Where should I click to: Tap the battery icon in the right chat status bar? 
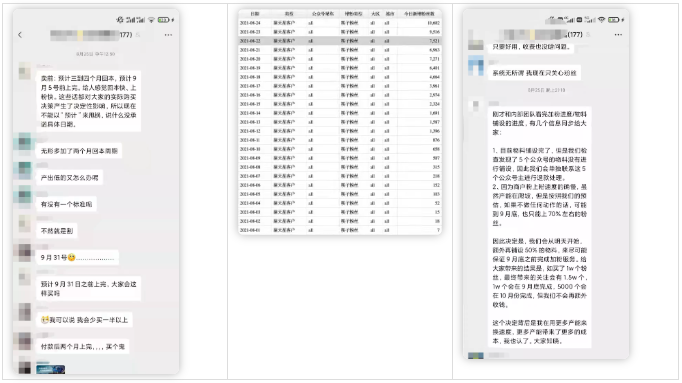(614, 20)
